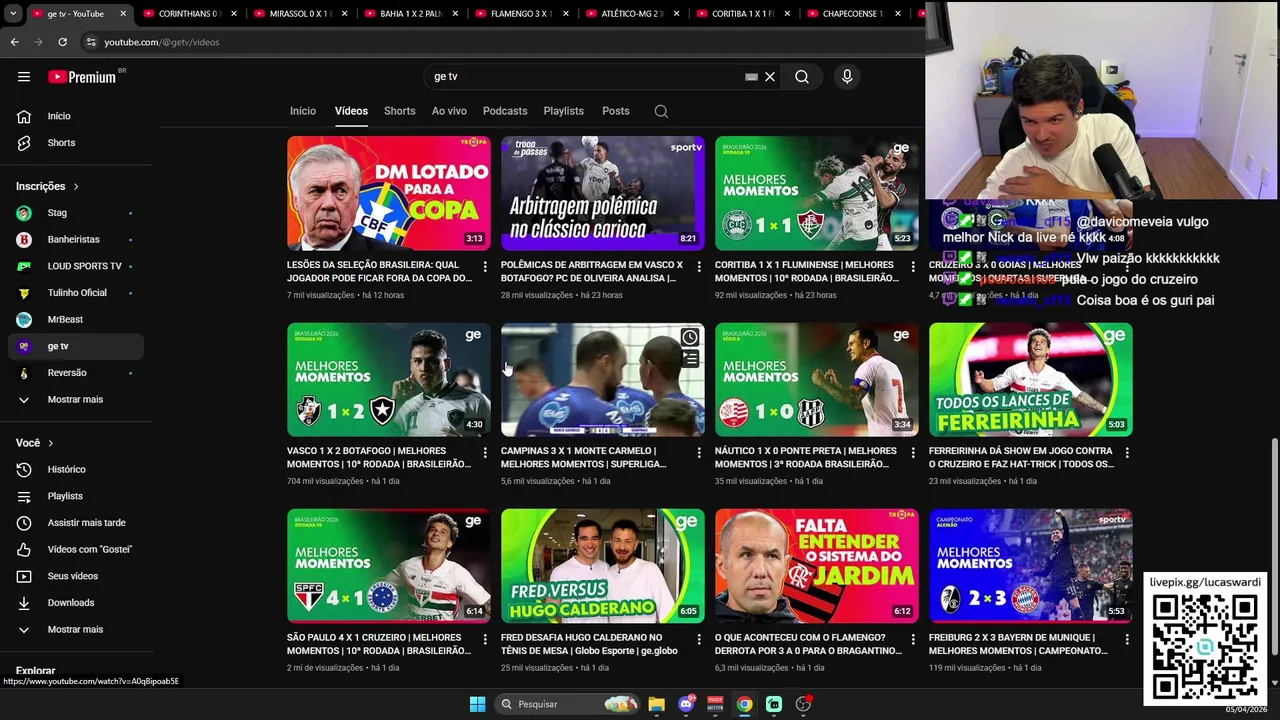This screenshot has width=1280, height=720.
Task: Open the channel Playlists tab
Action: point(564,111)
